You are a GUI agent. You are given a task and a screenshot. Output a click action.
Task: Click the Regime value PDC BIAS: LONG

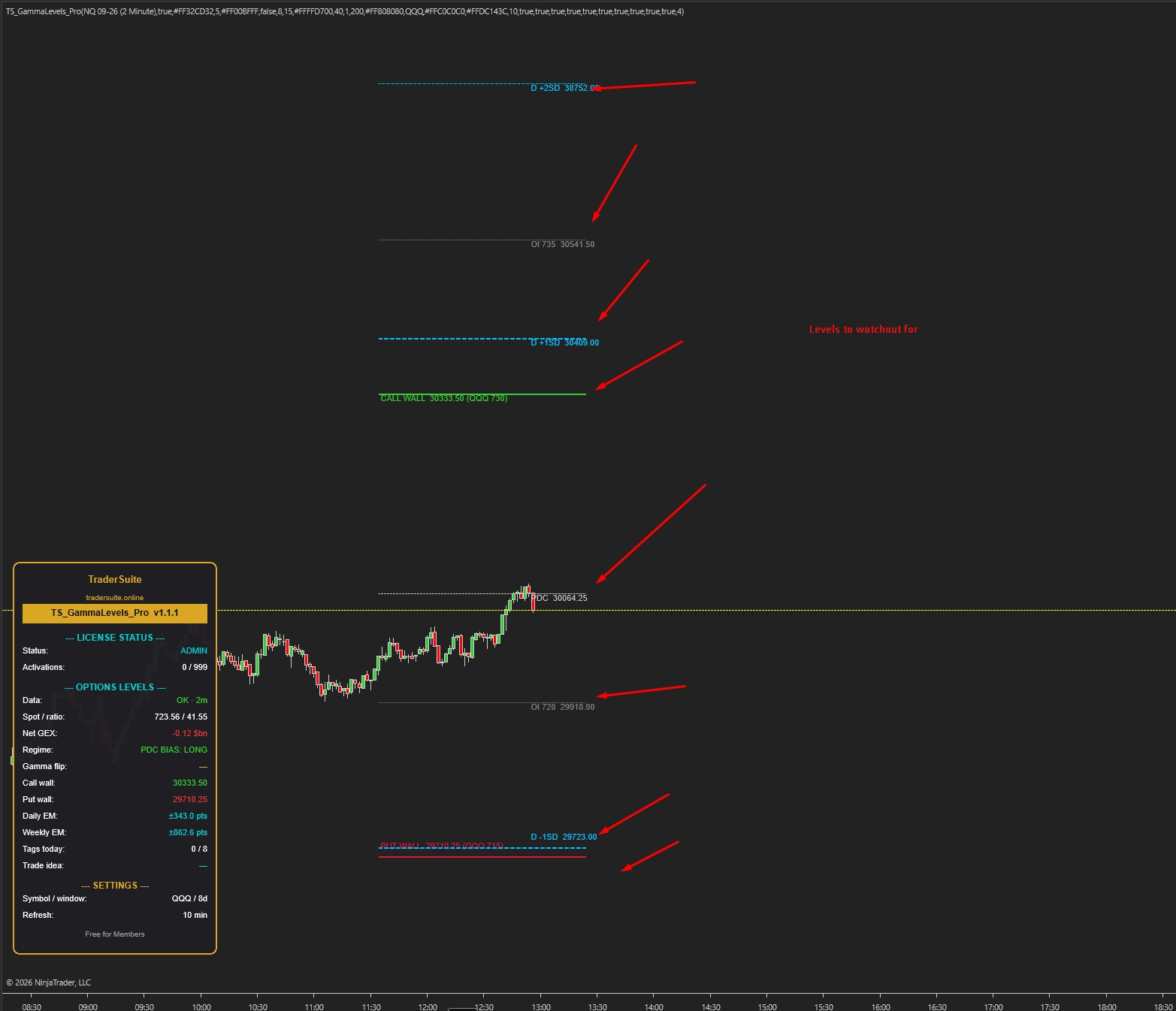click(174, 750)
